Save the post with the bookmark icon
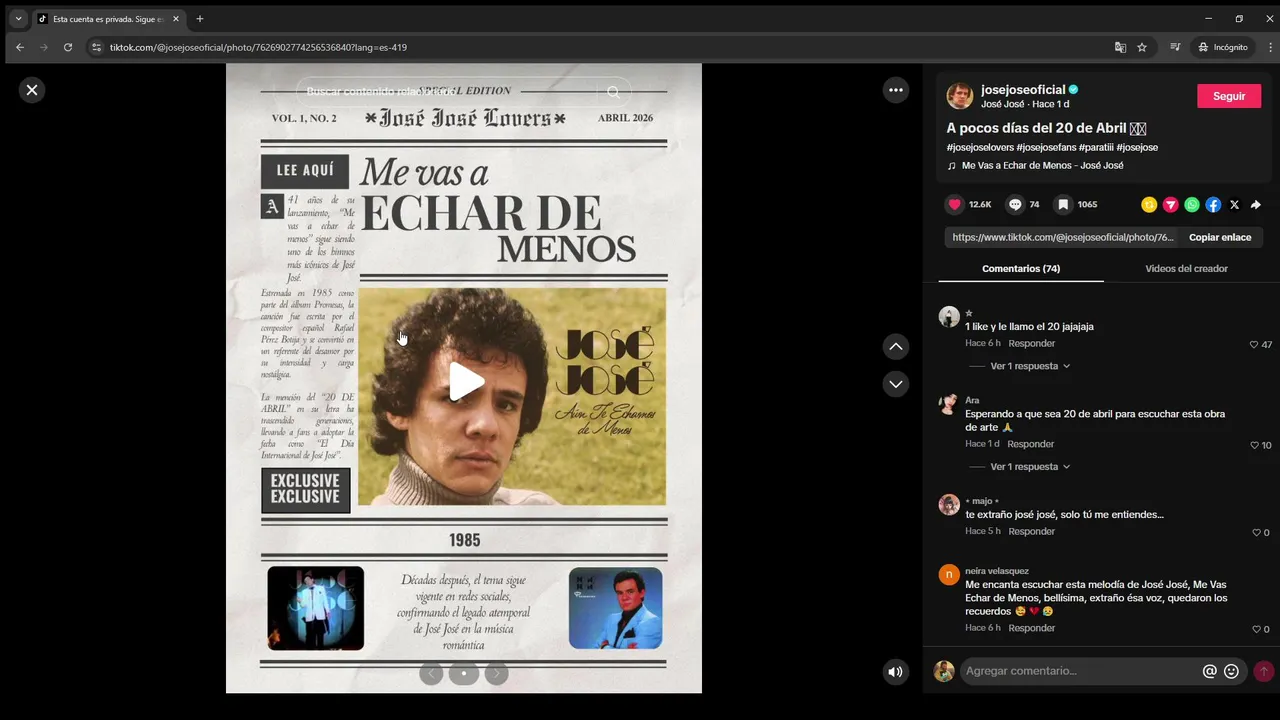The width and height of the screenshot is (1280, 720). pos(1063,204)
